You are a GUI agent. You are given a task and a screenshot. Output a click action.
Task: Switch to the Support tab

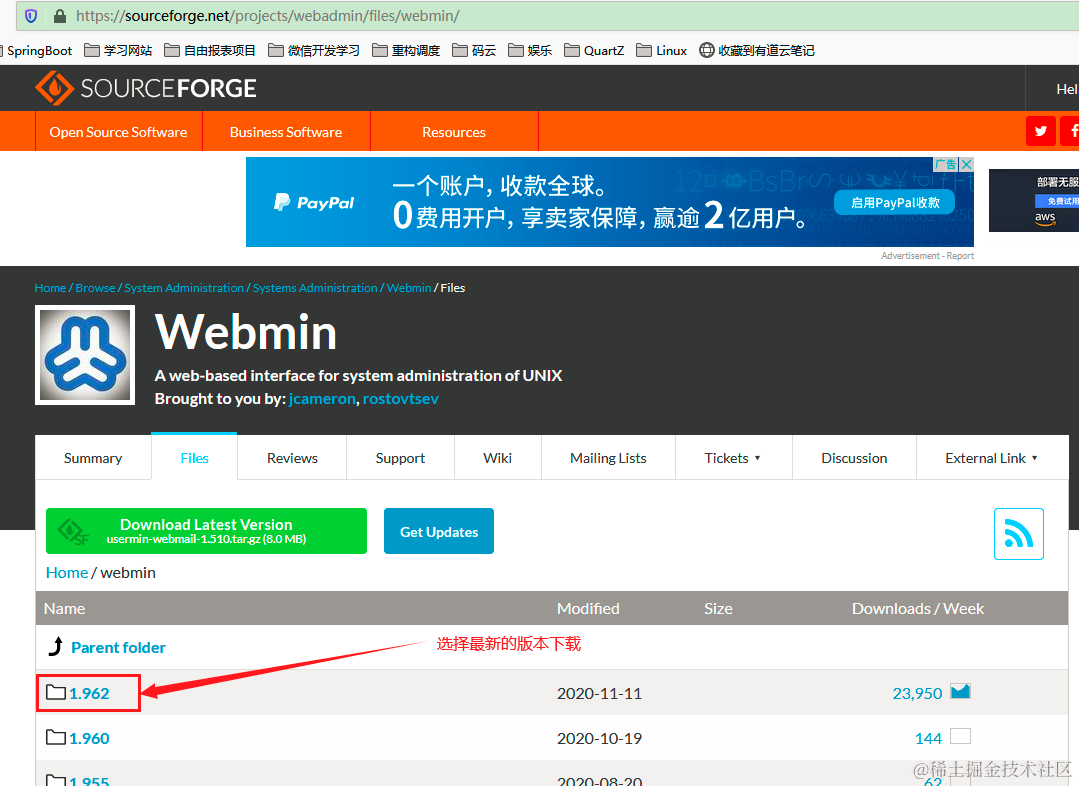[x=400, y=458]
